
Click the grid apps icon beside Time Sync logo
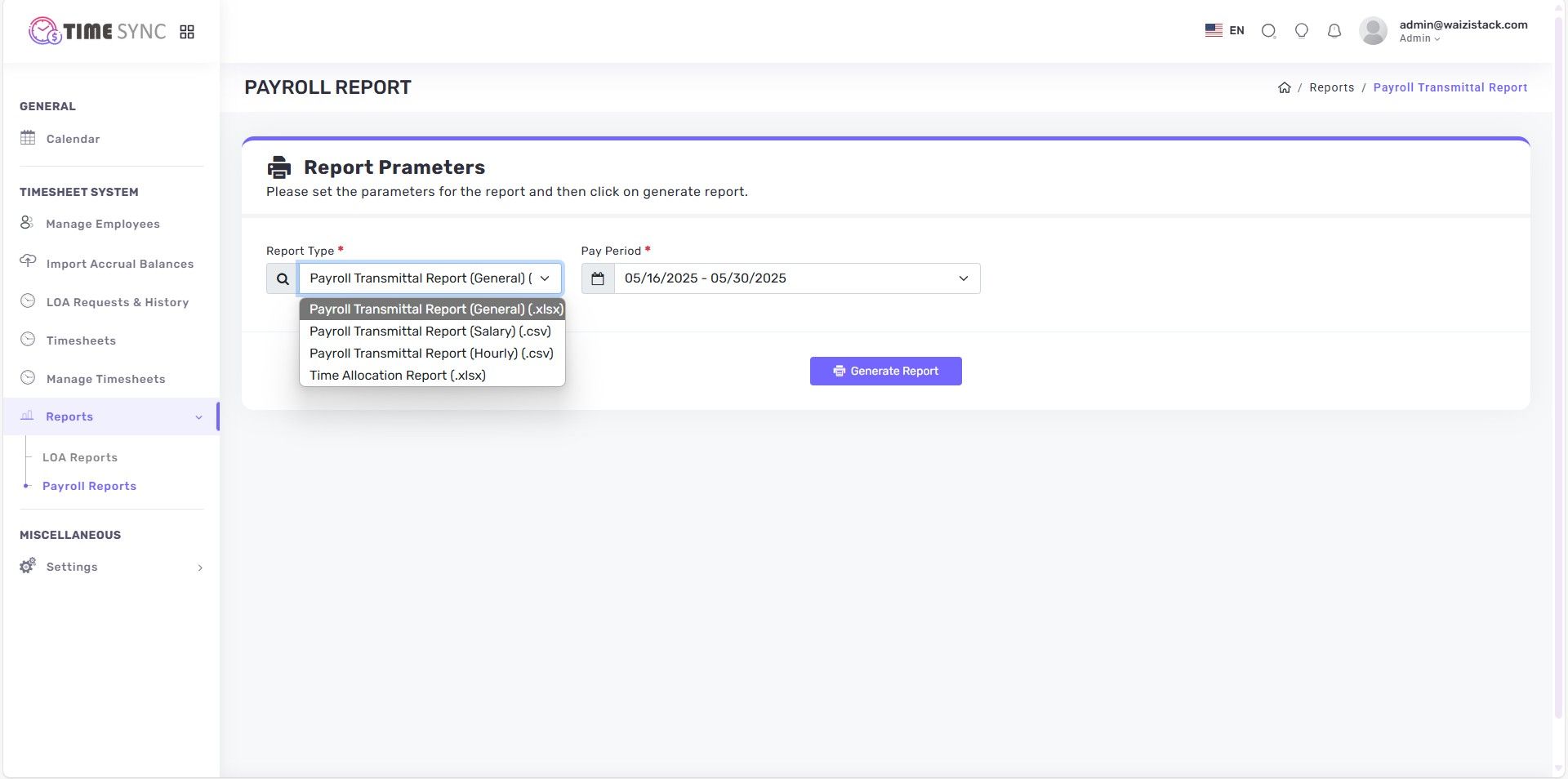pos(187,32)
